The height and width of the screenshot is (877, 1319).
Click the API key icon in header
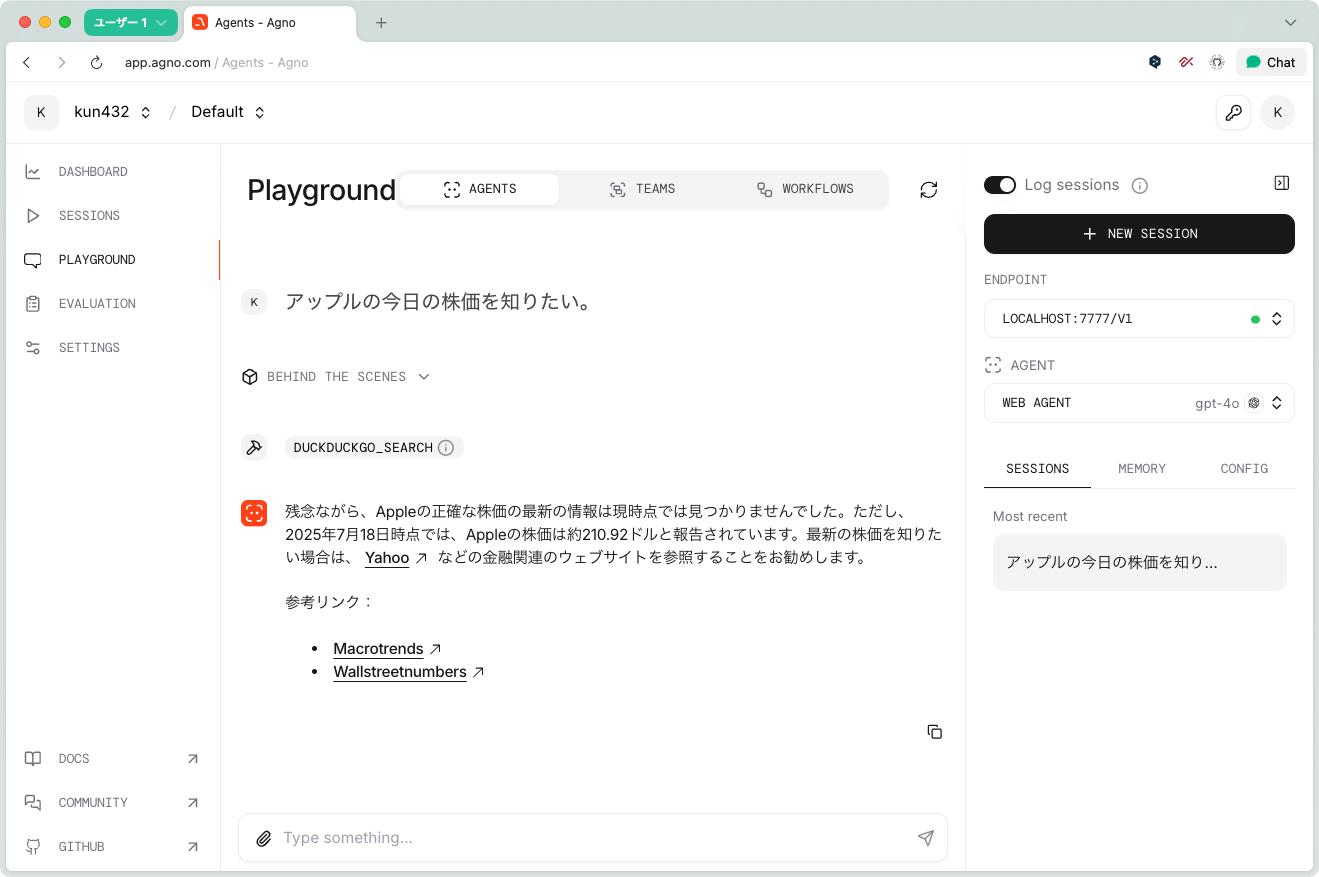[x=1234, y=112]
